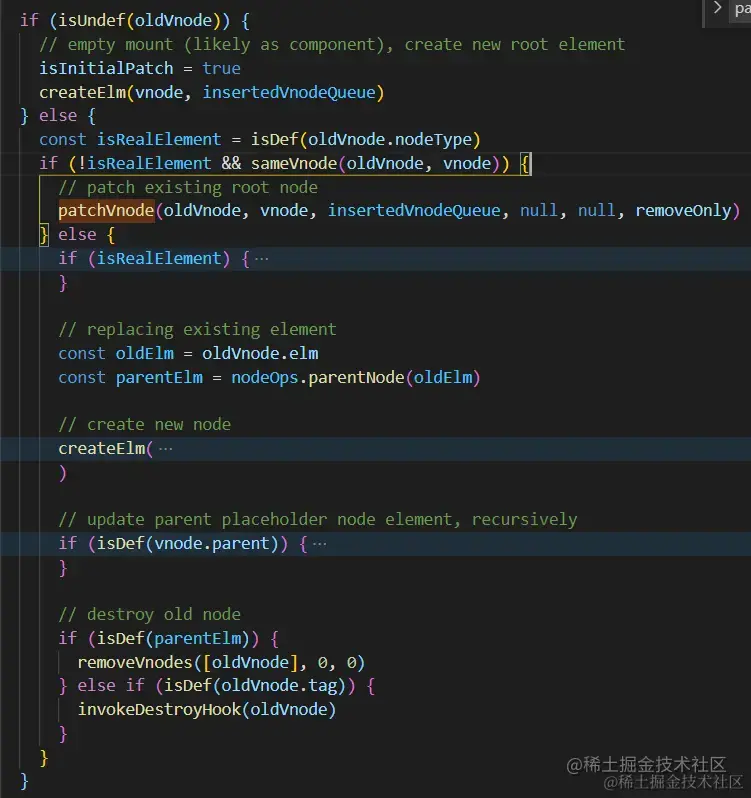This screenshot has height=798, width=751.
Task: Click the 'destroy old node' comment line
Action: click(149, 615)
